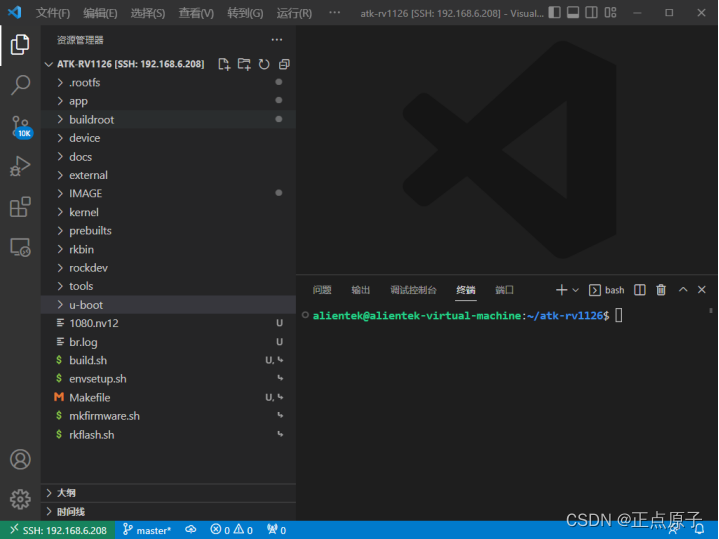This screenshot has width=719, height=539.
Task: Open the Extensions view
Action: pyautogui.click(x=20, y=207)
